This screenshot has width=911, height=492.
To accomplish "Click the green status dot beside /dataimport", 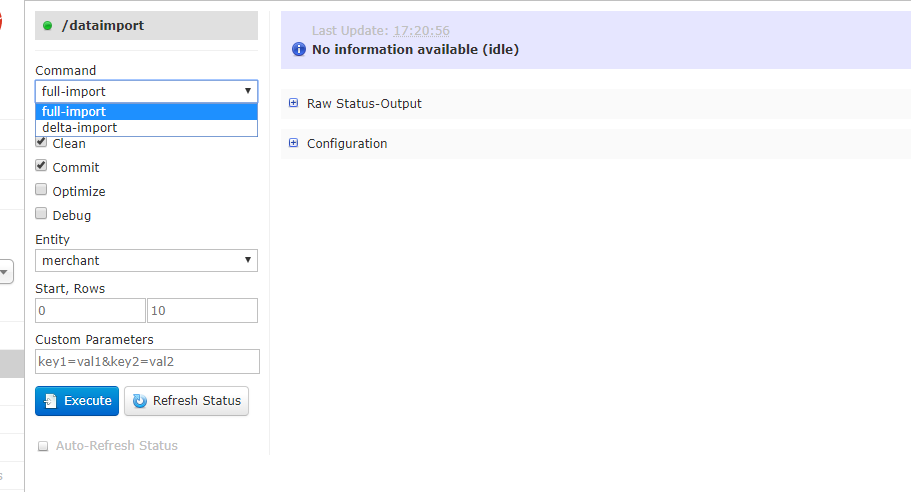I will tap(48, 26).
